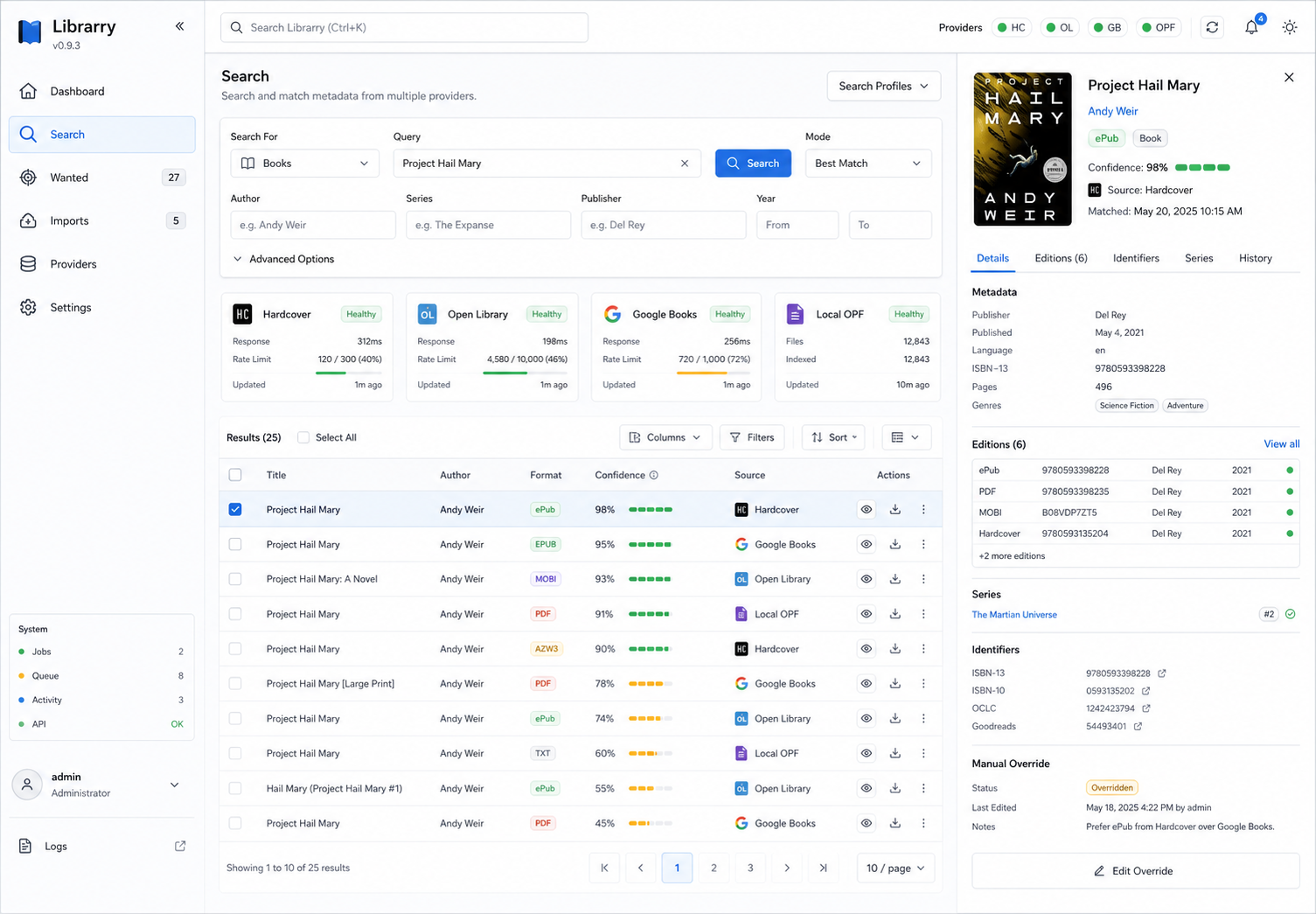Open the Sort dropdown
This screenshot has height=914, width=1316.
[833, 437]
